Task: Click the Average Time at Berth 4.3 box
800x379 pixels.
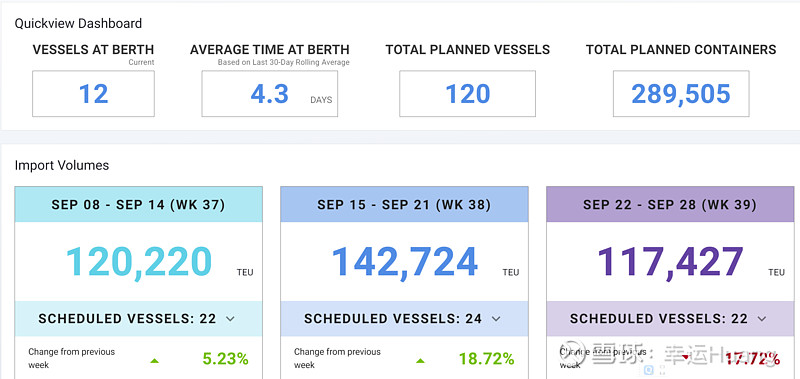Action: pyautogui.click(x=269, y=94)
